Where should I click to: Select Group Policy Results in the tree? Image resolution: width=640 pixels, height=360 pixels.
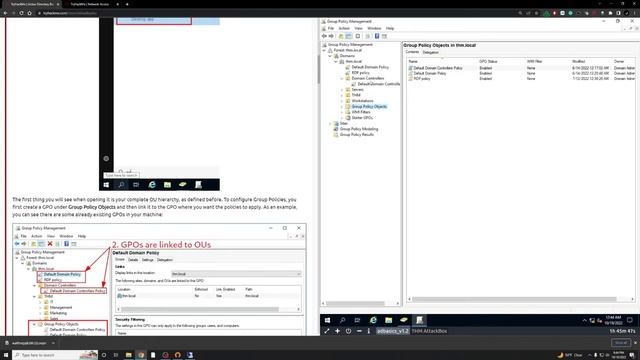coord(356,134)
